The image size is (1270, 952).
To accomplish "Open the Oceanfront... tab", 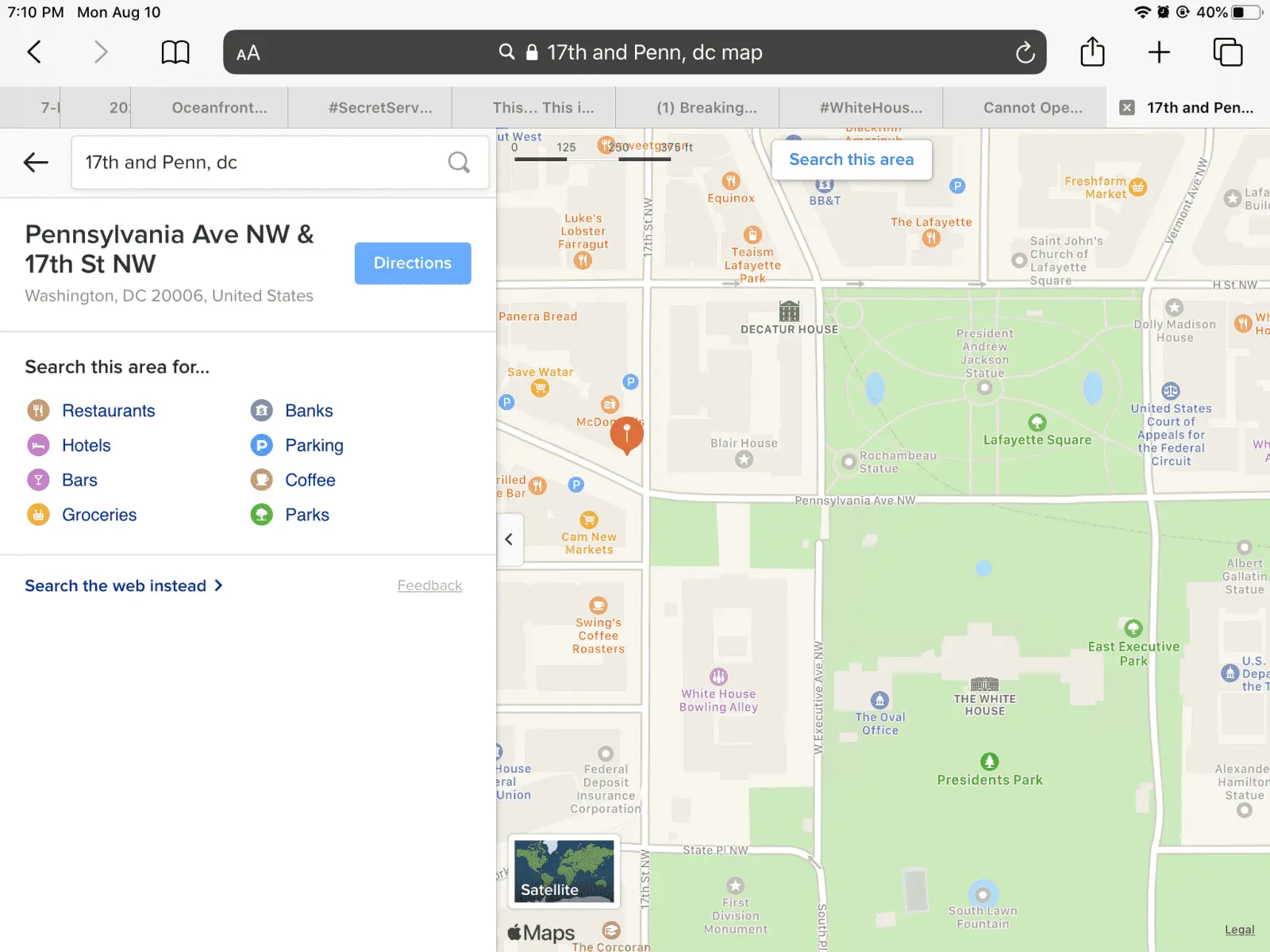I will pyautogui.click(x=219, y=108).
